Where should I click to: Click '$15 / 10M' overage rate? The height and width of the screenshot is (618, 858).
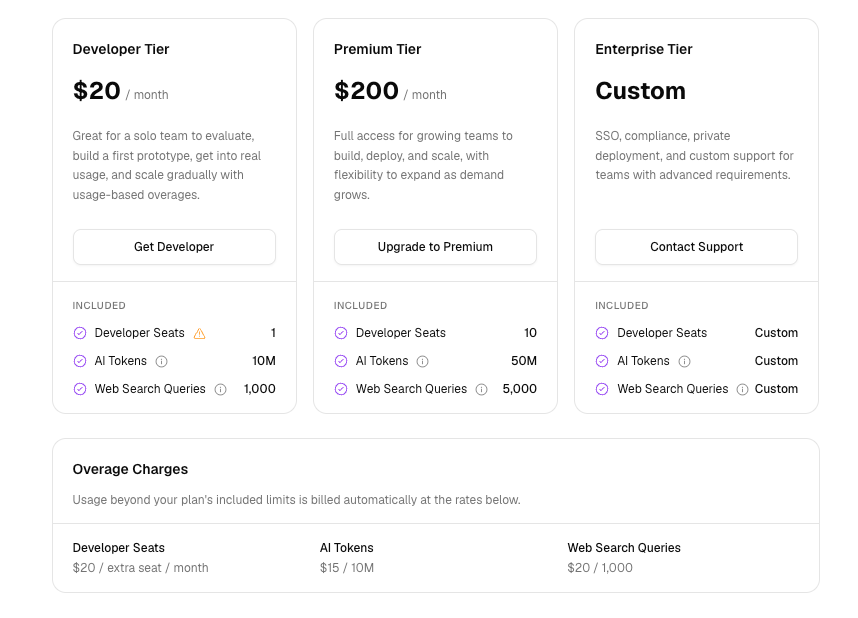coord(347,568)
